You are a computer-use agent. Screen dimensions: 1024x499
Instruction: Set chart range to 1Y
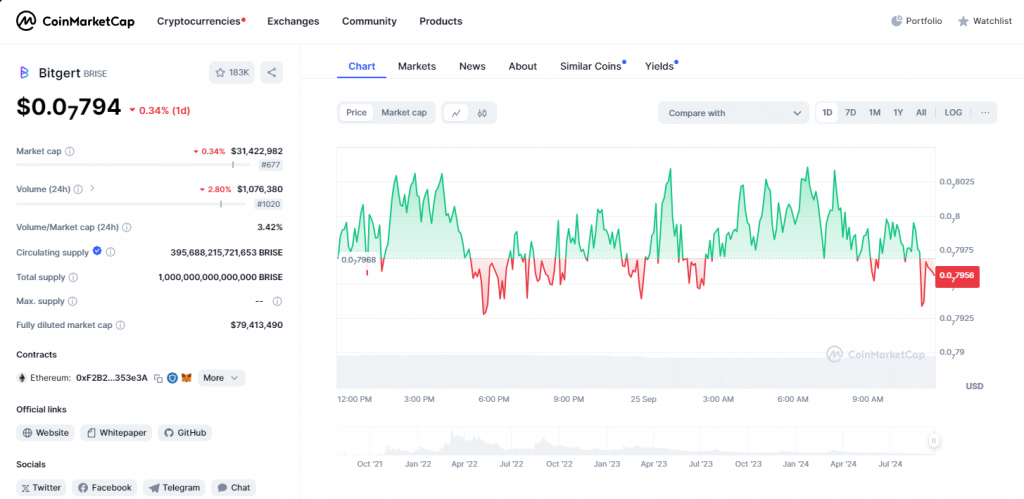(898, 112)
